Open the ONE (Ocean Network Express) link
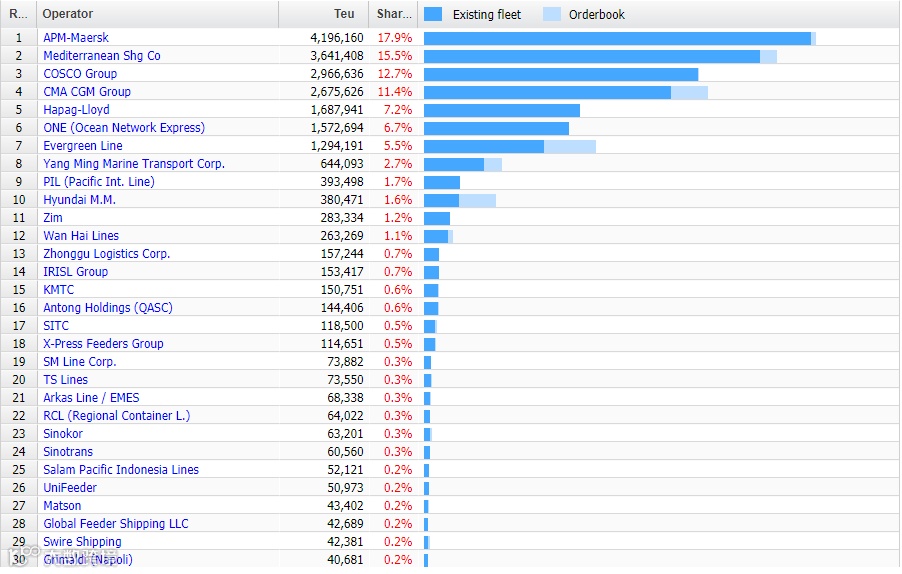This screenshot has height=574, width=902. tap(124, 128)
